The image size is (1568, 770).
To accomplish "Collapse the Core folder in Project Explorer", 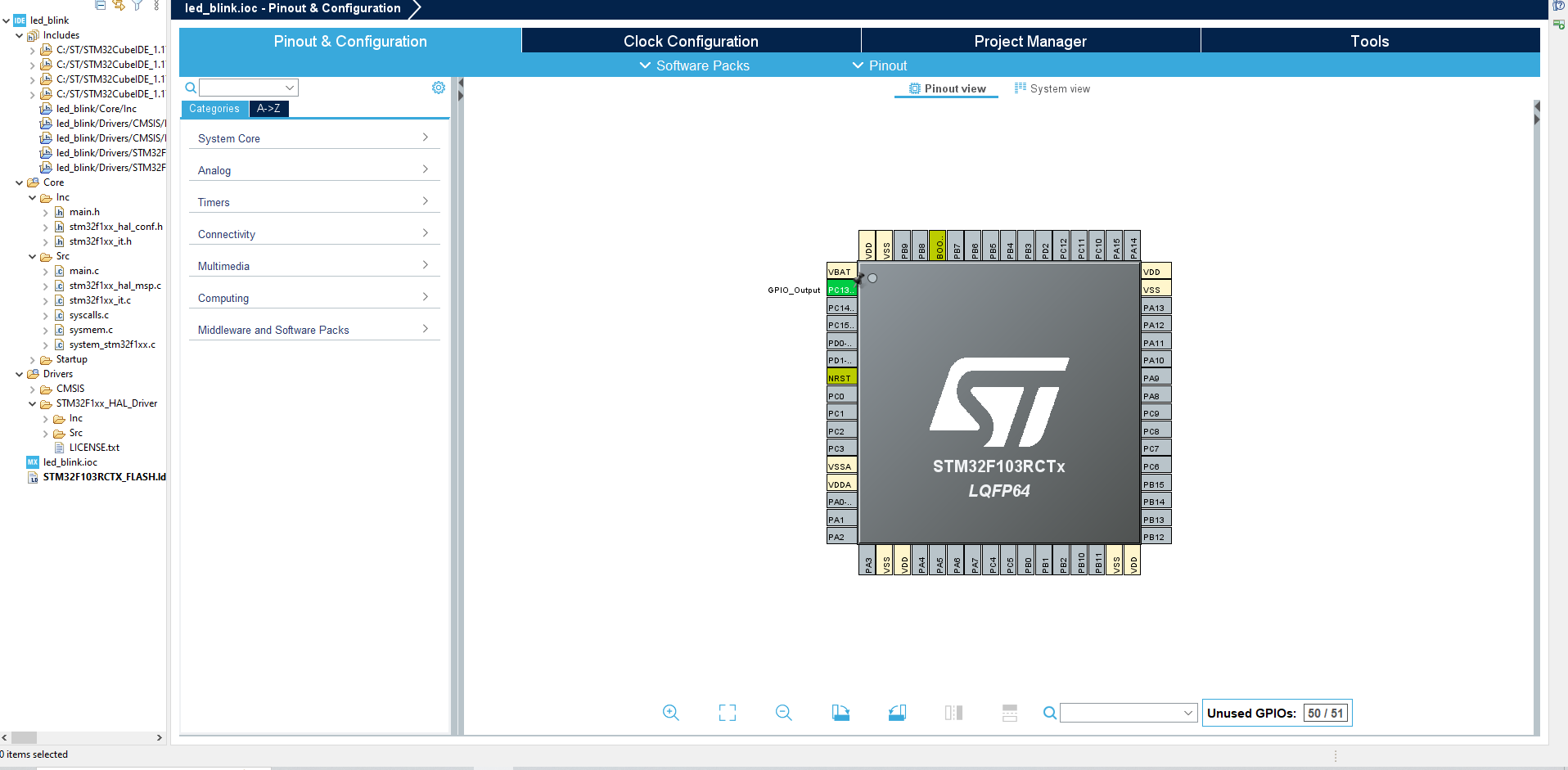I will [19, 182].
